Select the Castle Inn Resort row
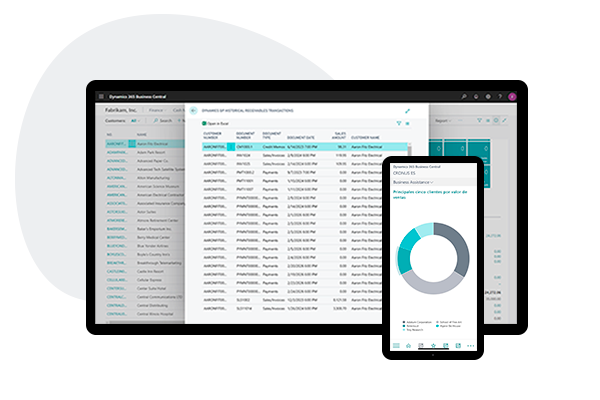This screenshot has width=600, height=400. 145,271
